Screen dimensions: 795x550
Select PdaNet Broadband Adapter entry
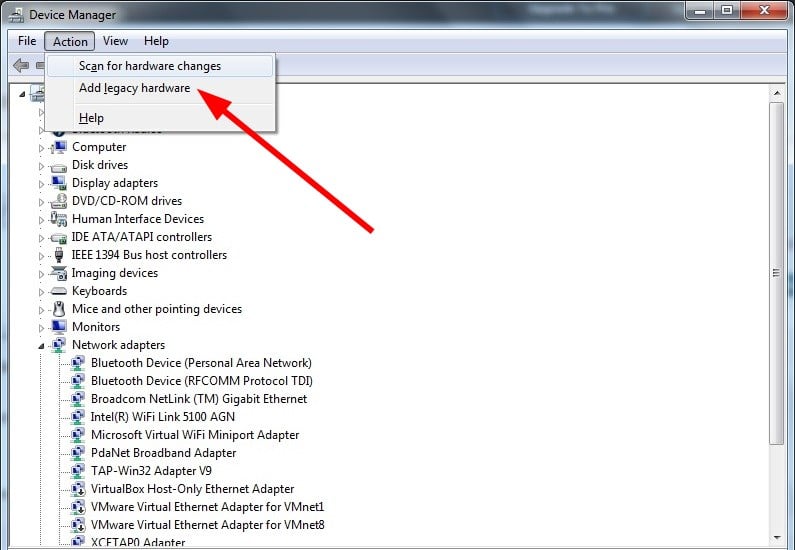point(163,453)
